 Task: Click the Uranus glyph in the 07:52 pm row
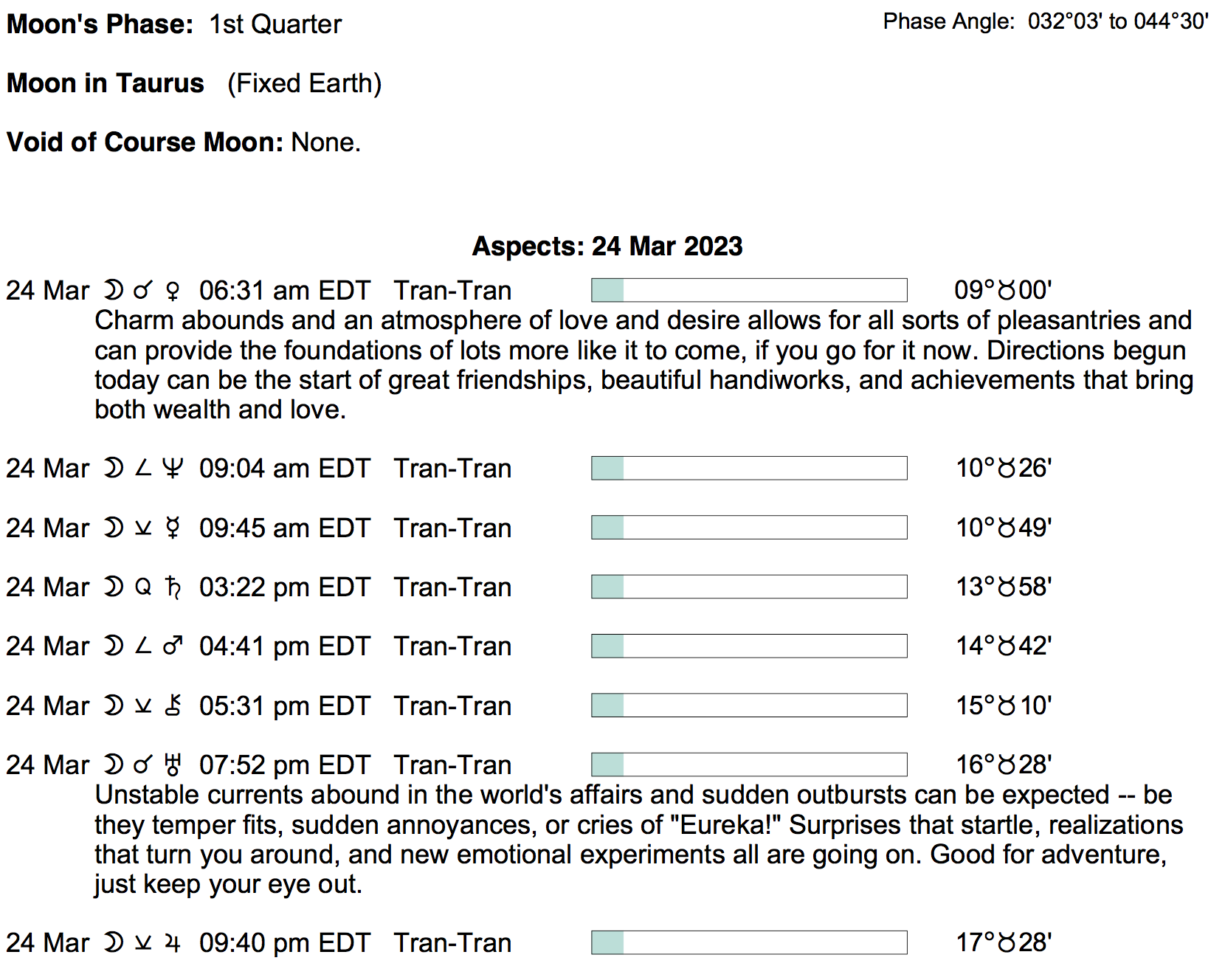(x=173, y=765)
